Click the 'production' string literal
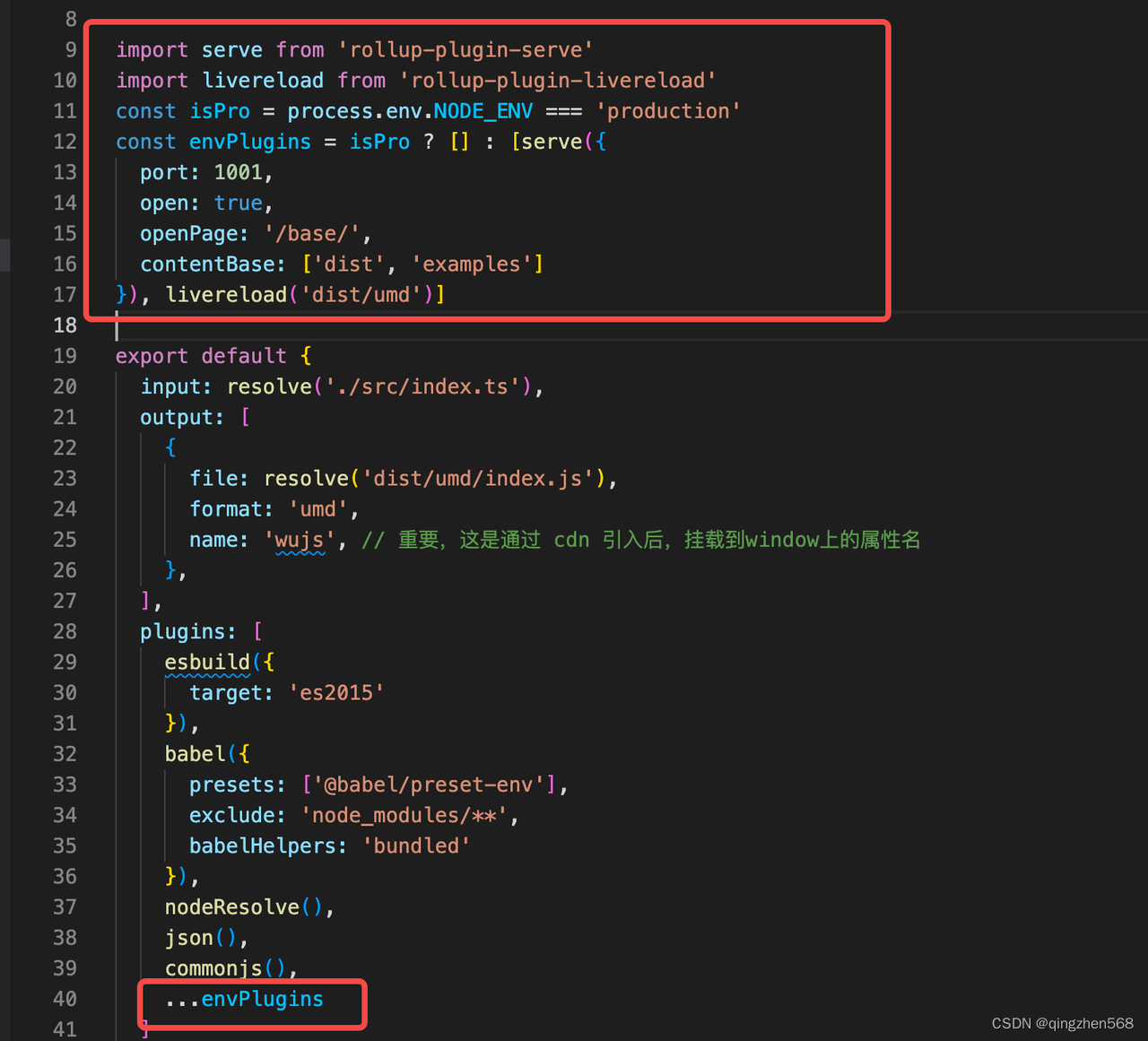This screenshot has height=1041, width=1148. click(x=668, y=111)
